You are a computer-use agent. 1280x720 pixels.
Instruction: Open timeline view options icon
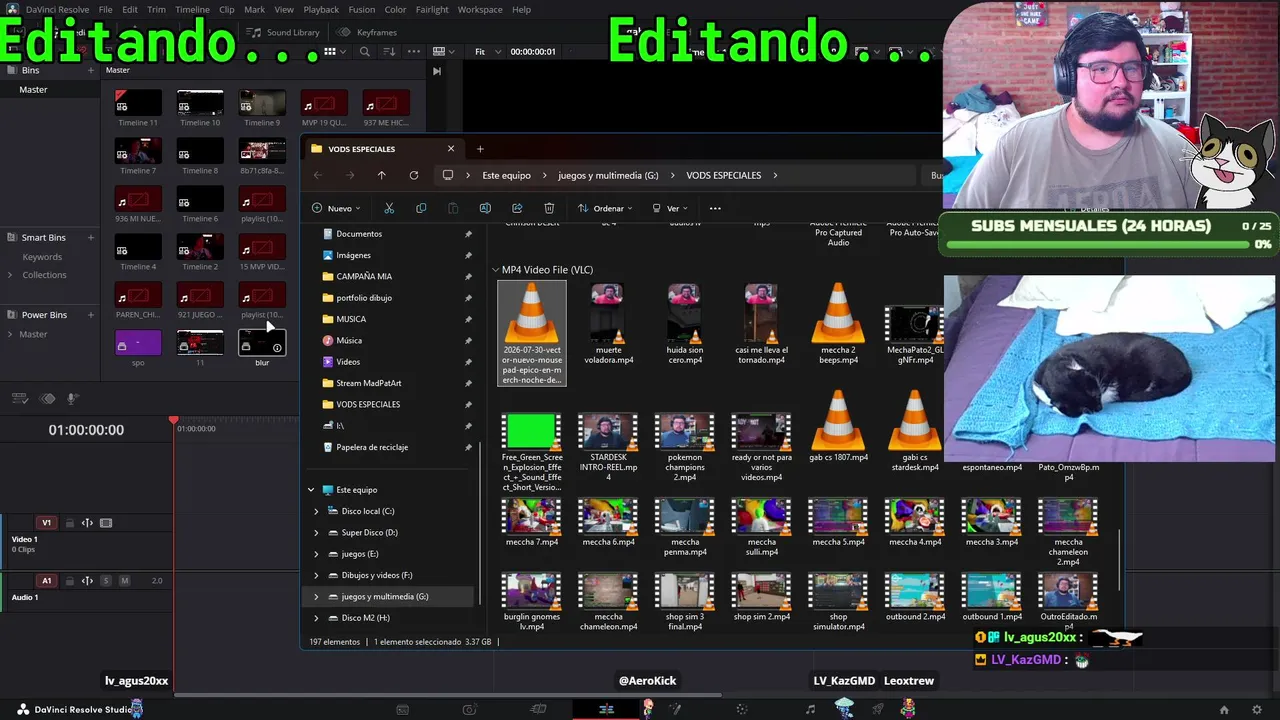pyautogui.click(x=19, y=398)
